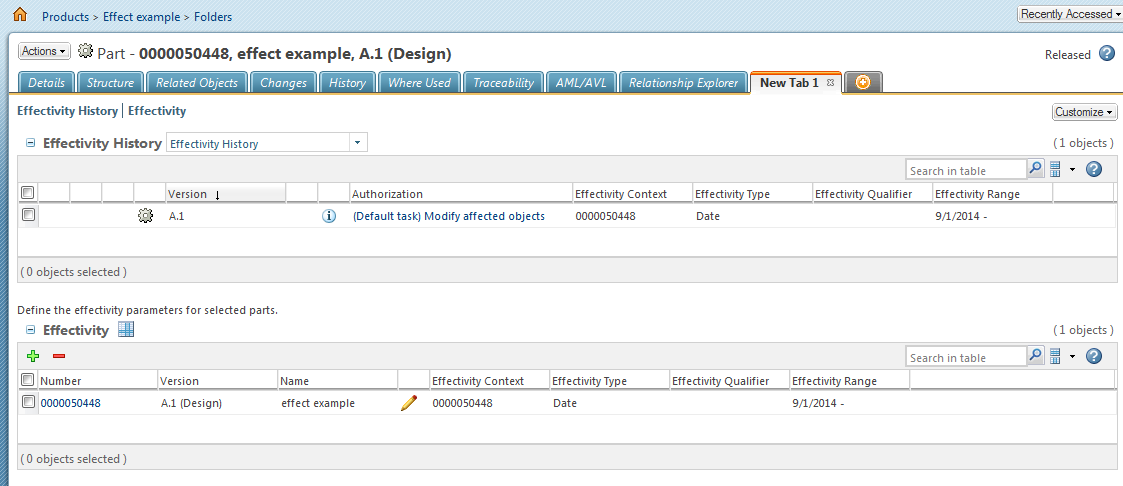Open the 0000050448 part number link

point(70,403)
